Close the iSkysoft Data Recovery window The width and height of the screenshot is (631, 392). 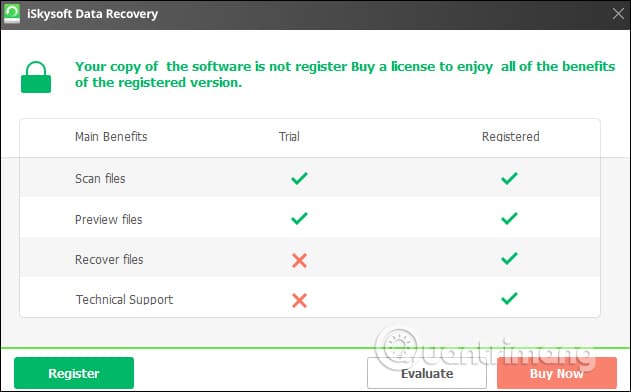click(x=618, y=14)
